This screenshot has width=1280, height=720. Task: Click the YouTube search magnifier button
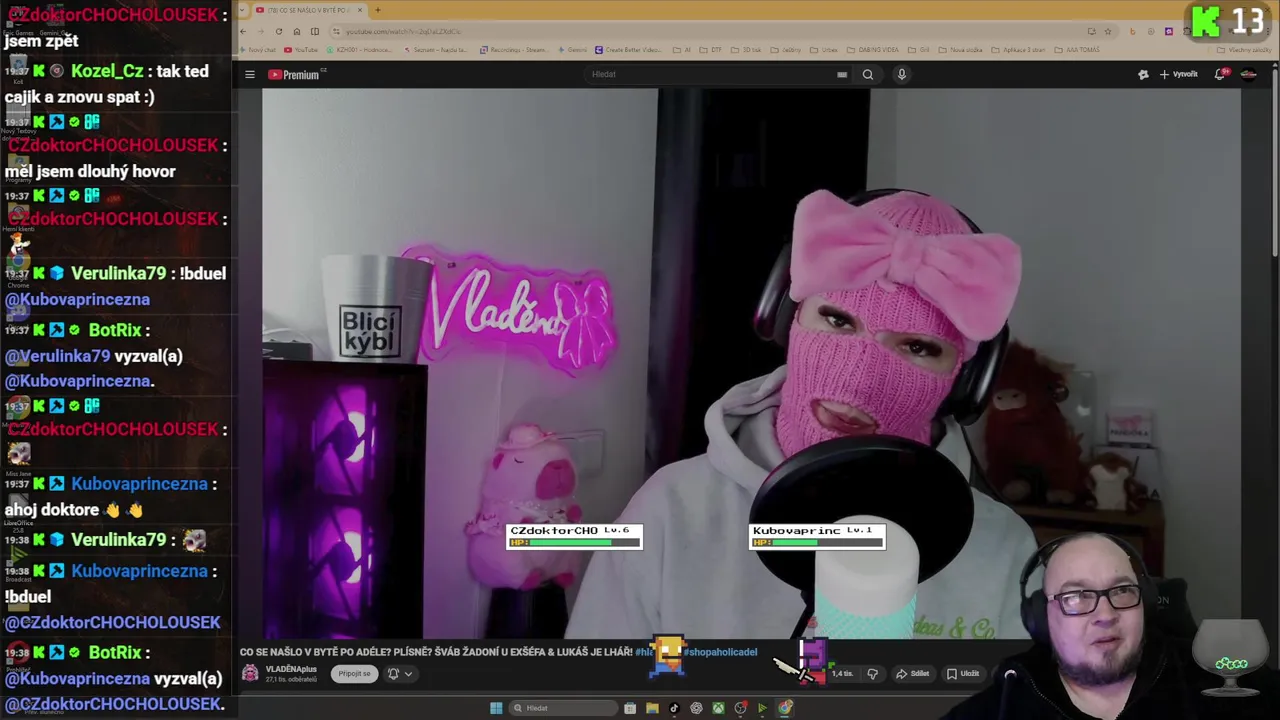coord(868,74)
